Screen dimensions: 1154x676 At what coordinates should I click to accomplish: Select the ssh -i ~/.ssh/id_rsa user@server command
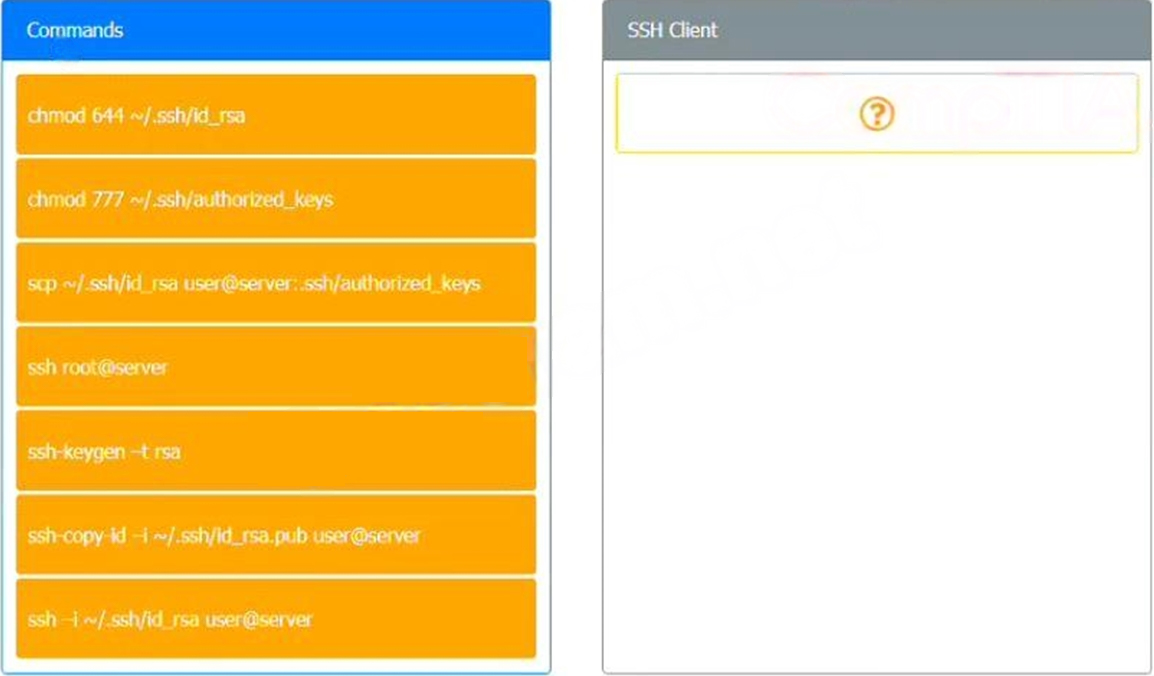276,619
